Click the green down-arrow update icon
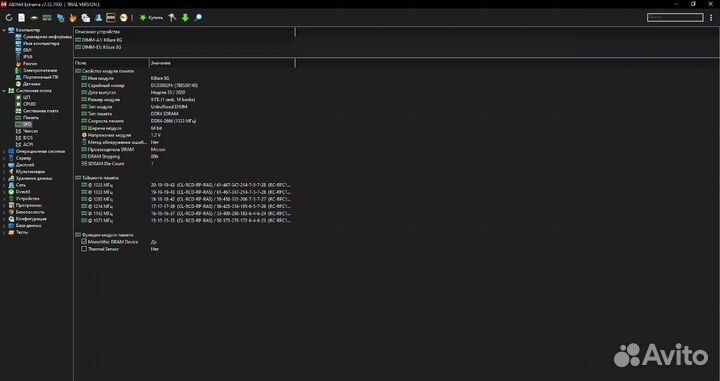This screenshot has height=381, width=720. [x=185, y=18]
